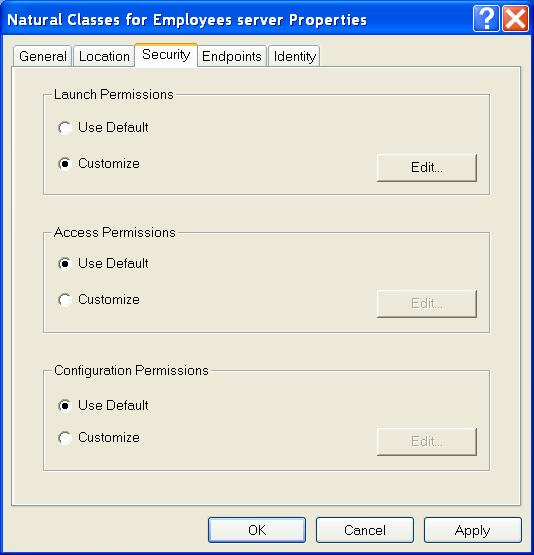Click Edit button in Access Permissions group

(427, 304)
